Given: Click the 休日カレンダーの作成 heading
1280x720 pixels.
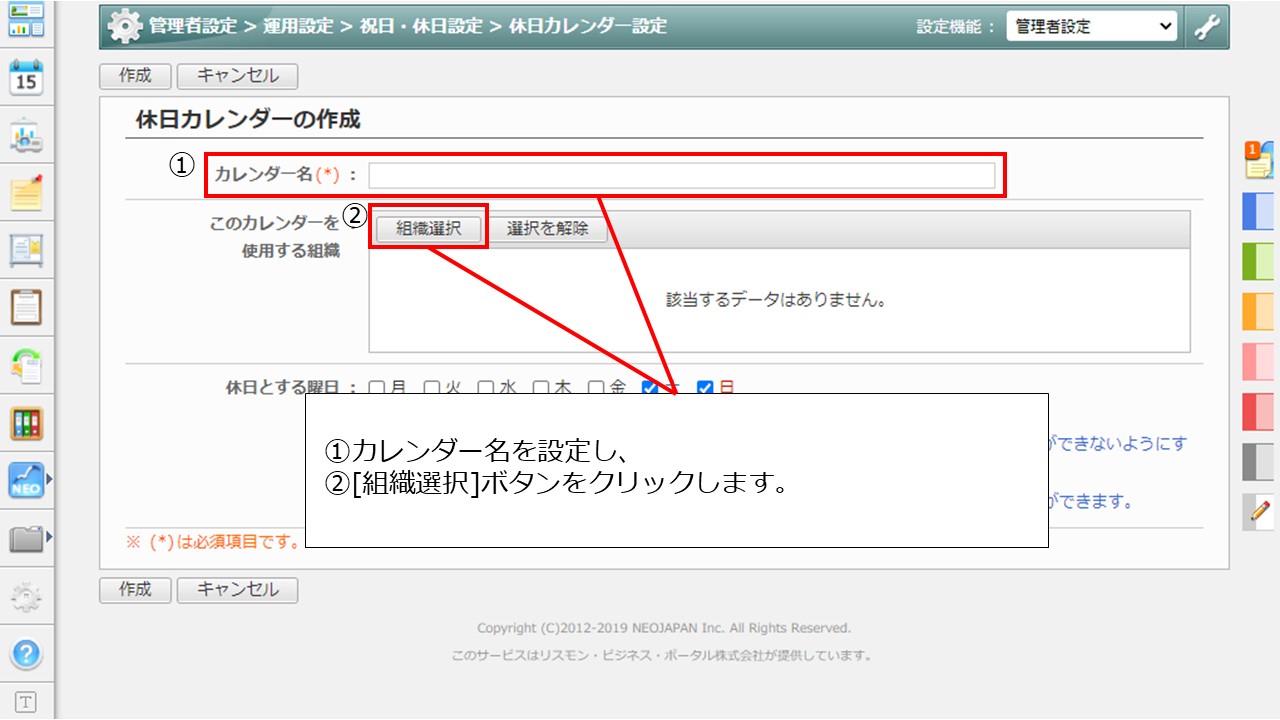Looking at the screenshot, I should pos(248,120).
